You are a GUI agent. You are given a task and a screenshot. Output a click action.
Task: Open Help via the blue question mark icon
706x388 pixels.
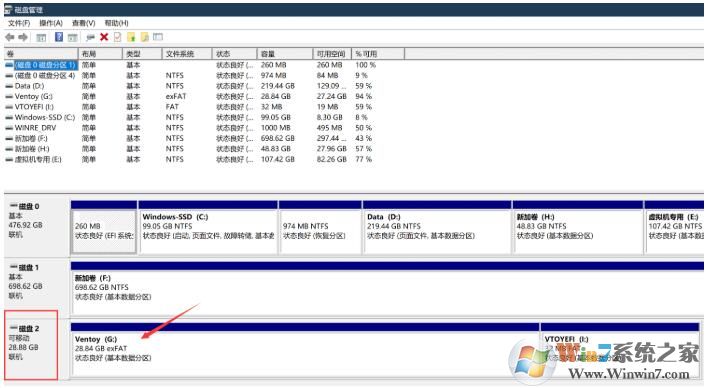coord(59,37)
